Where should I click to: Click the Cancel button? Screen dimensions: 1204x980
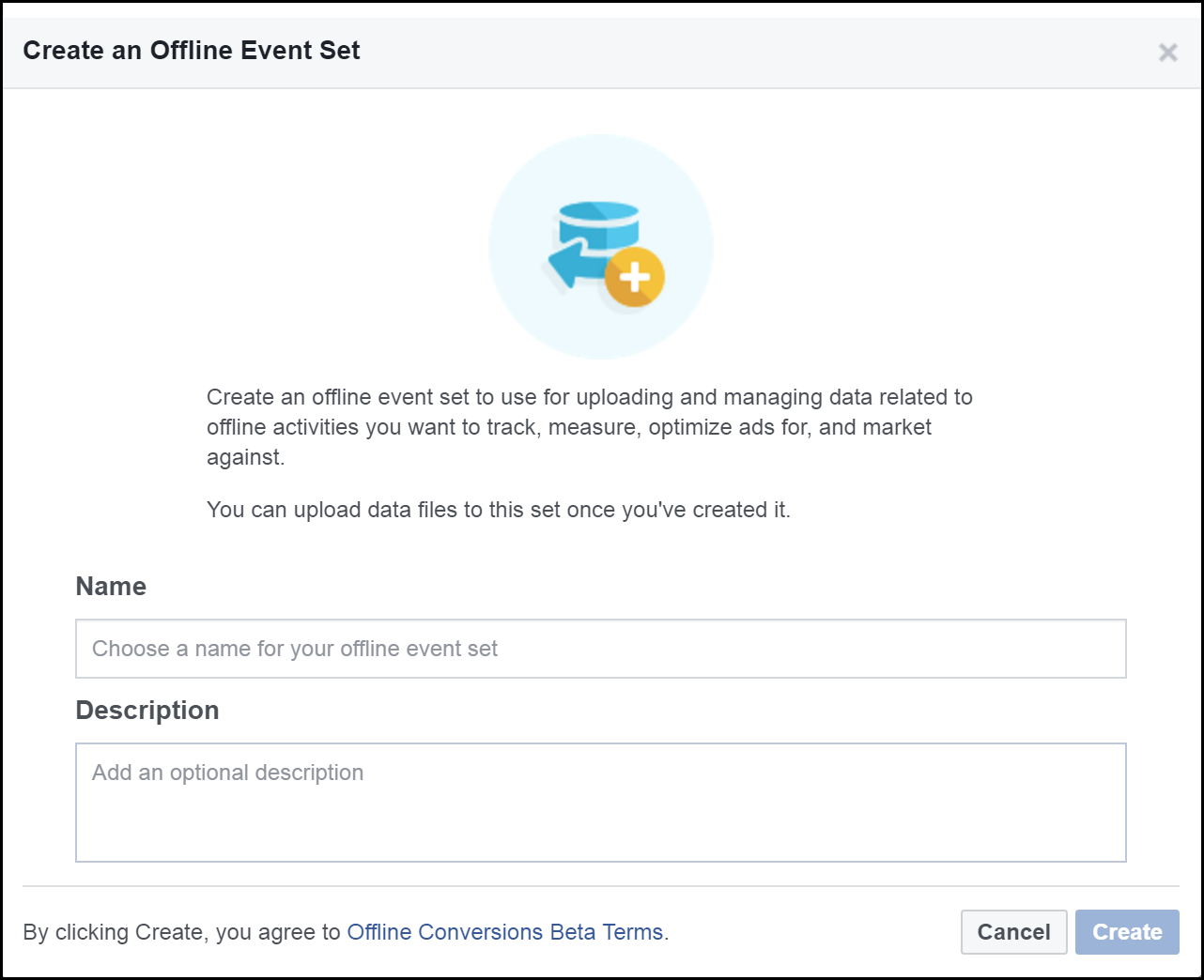(1013, 931)
